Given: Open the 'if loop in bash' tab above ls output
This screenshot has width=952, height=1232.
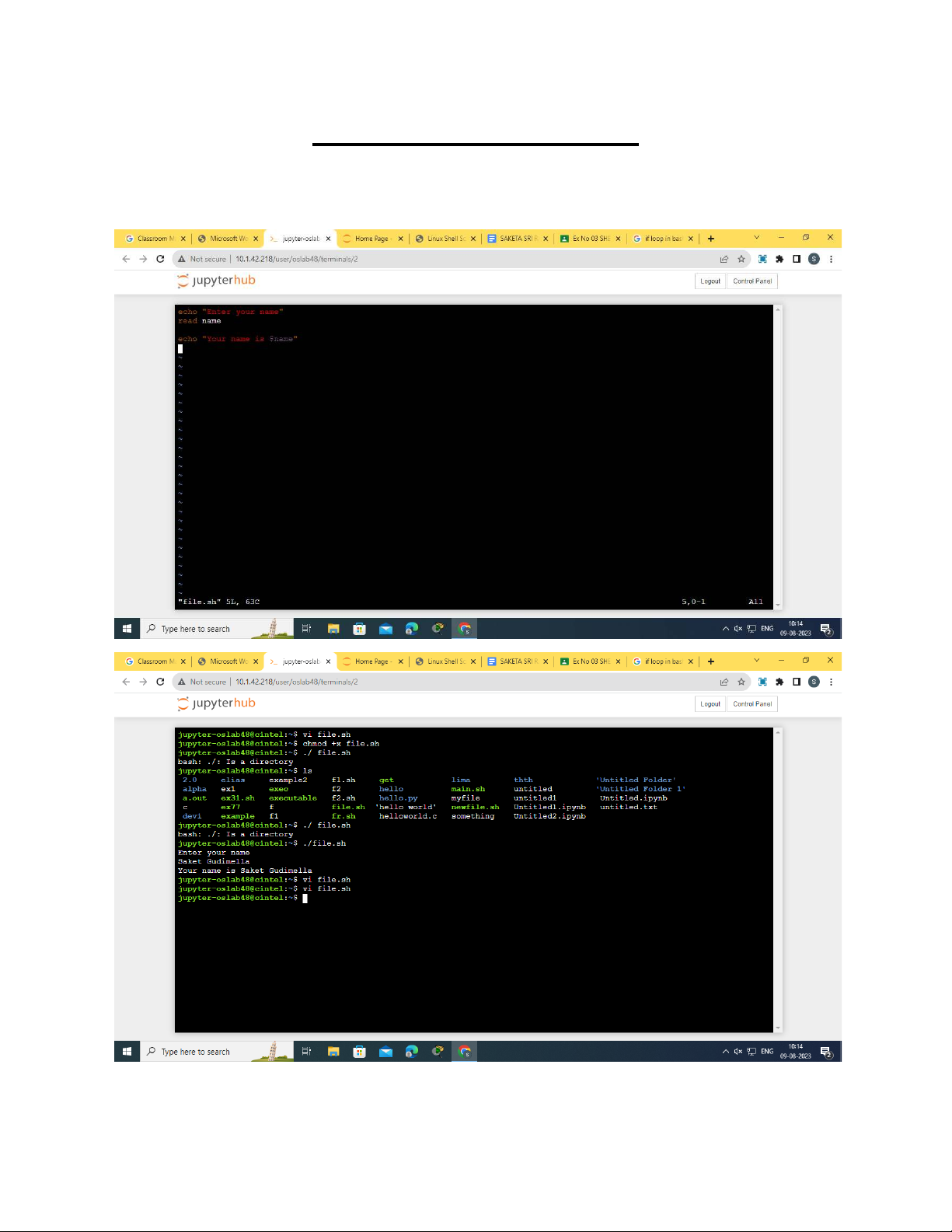Looking at the screenshot, I should click(662, 661).
